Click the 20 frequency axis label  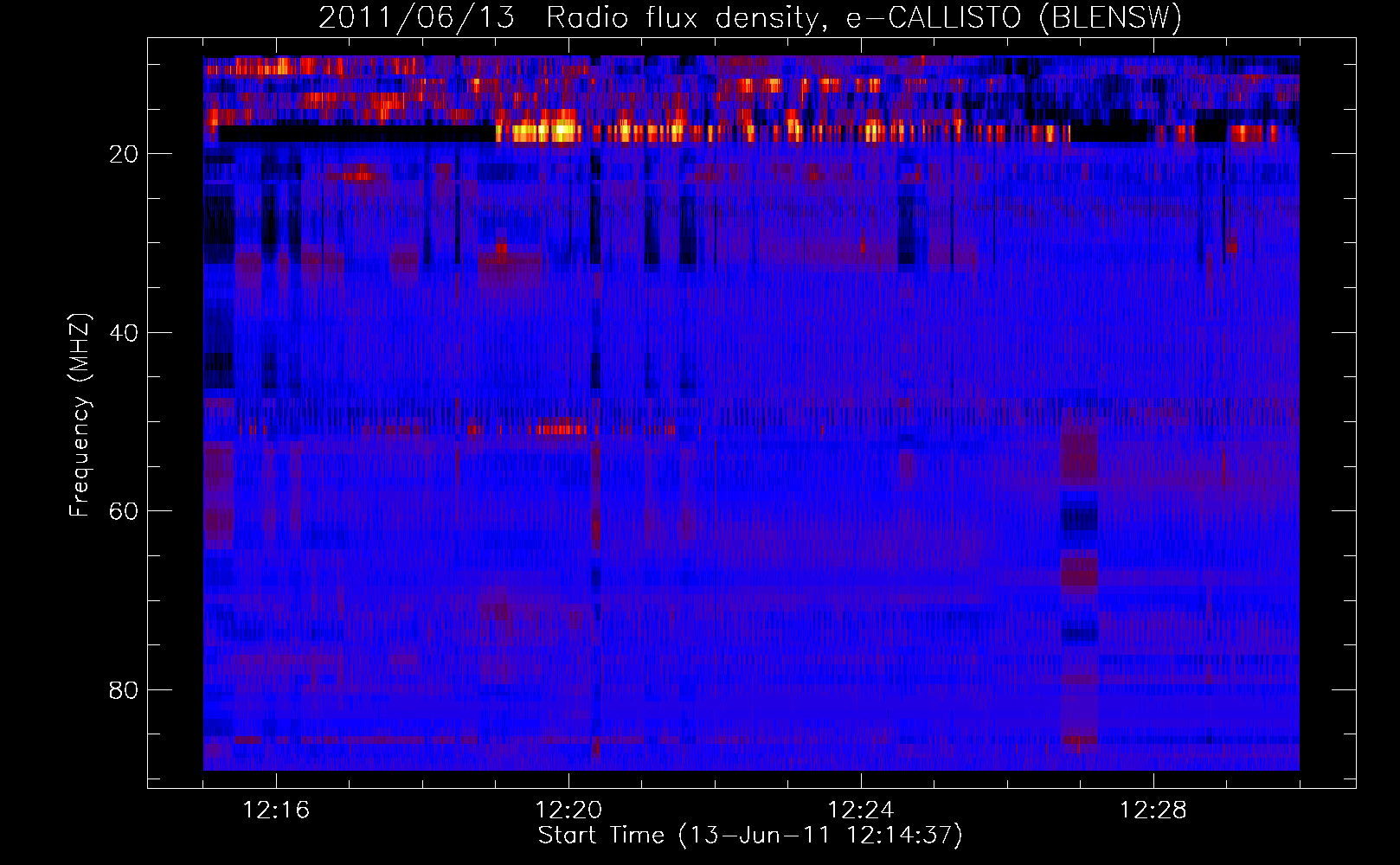(124, 154)
